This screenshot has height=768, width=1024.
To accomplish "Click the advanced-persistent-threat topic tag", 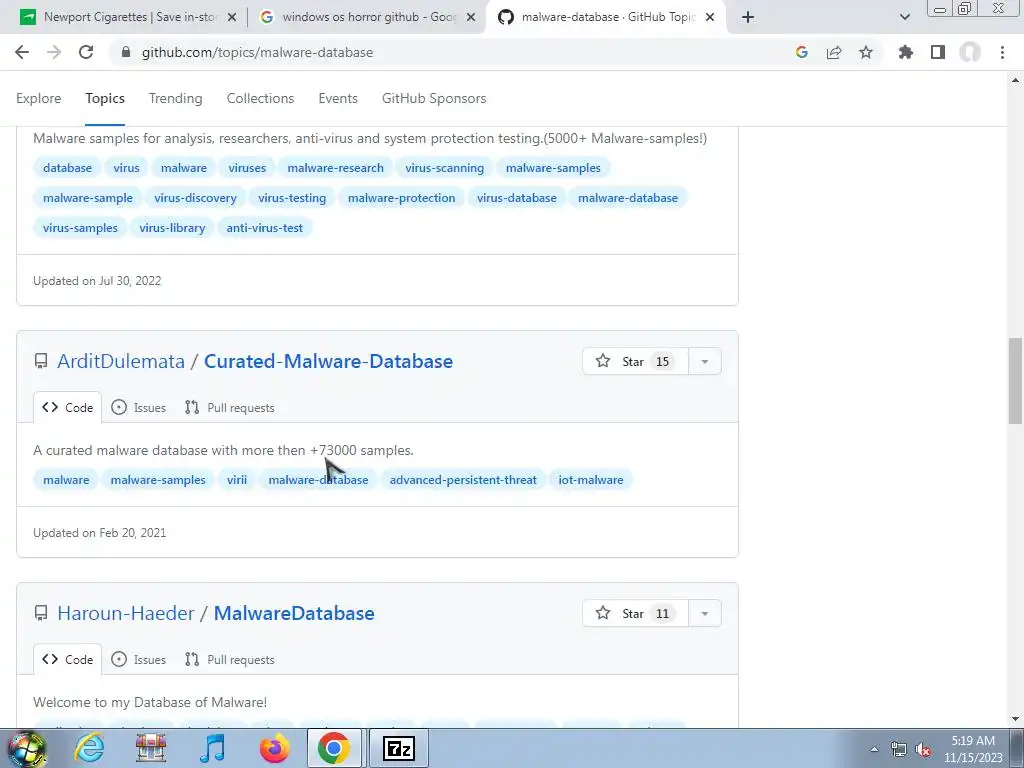I will [463, 480].
